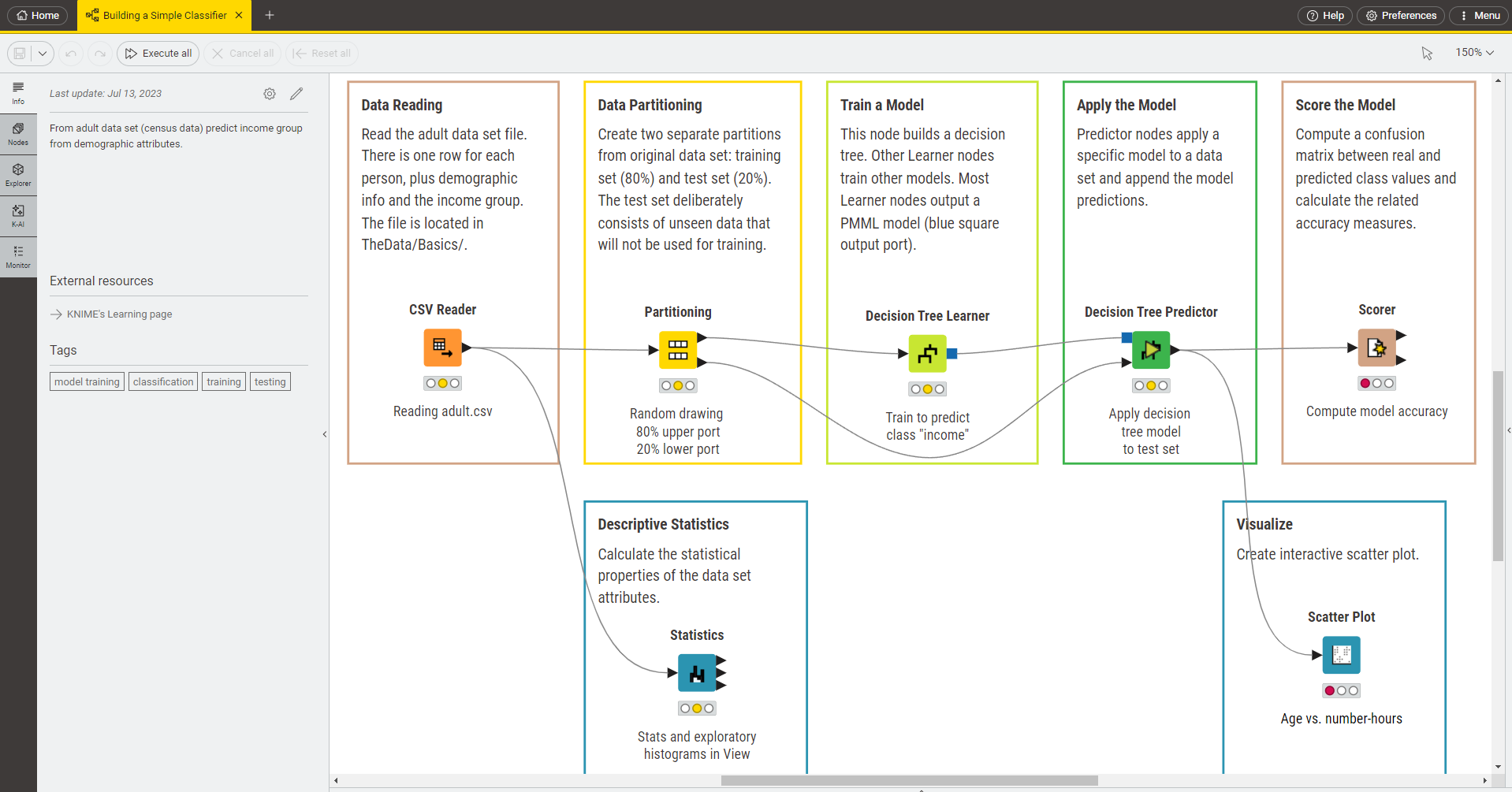
Task: Switch to the Building a Simple Classifier tab
Action: (x=157, y=15)
